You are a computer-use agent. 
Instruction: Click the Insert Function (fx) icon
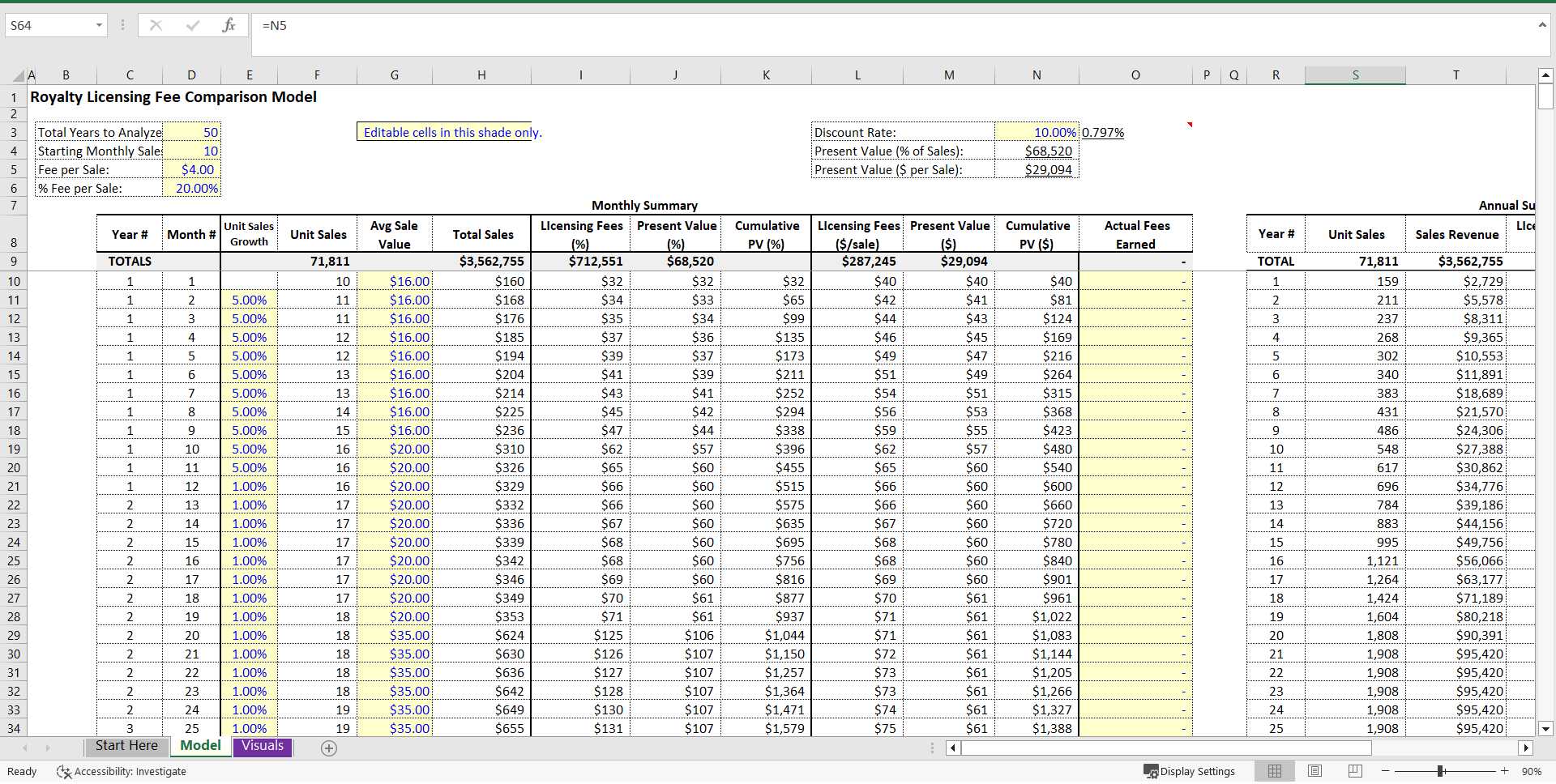point(229,24)
